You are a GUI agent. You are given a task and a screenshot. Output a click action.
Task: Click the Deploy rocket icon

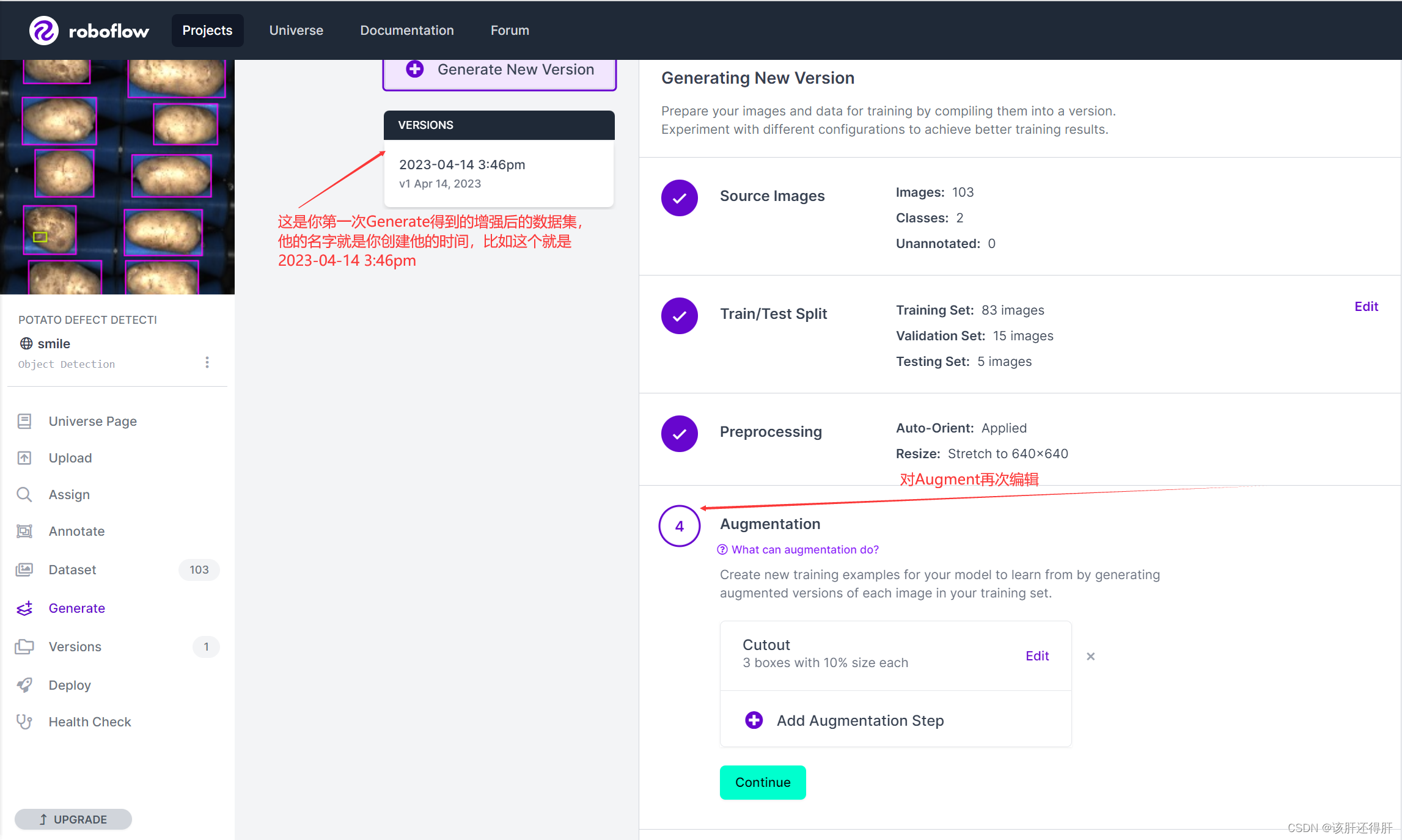24,685
